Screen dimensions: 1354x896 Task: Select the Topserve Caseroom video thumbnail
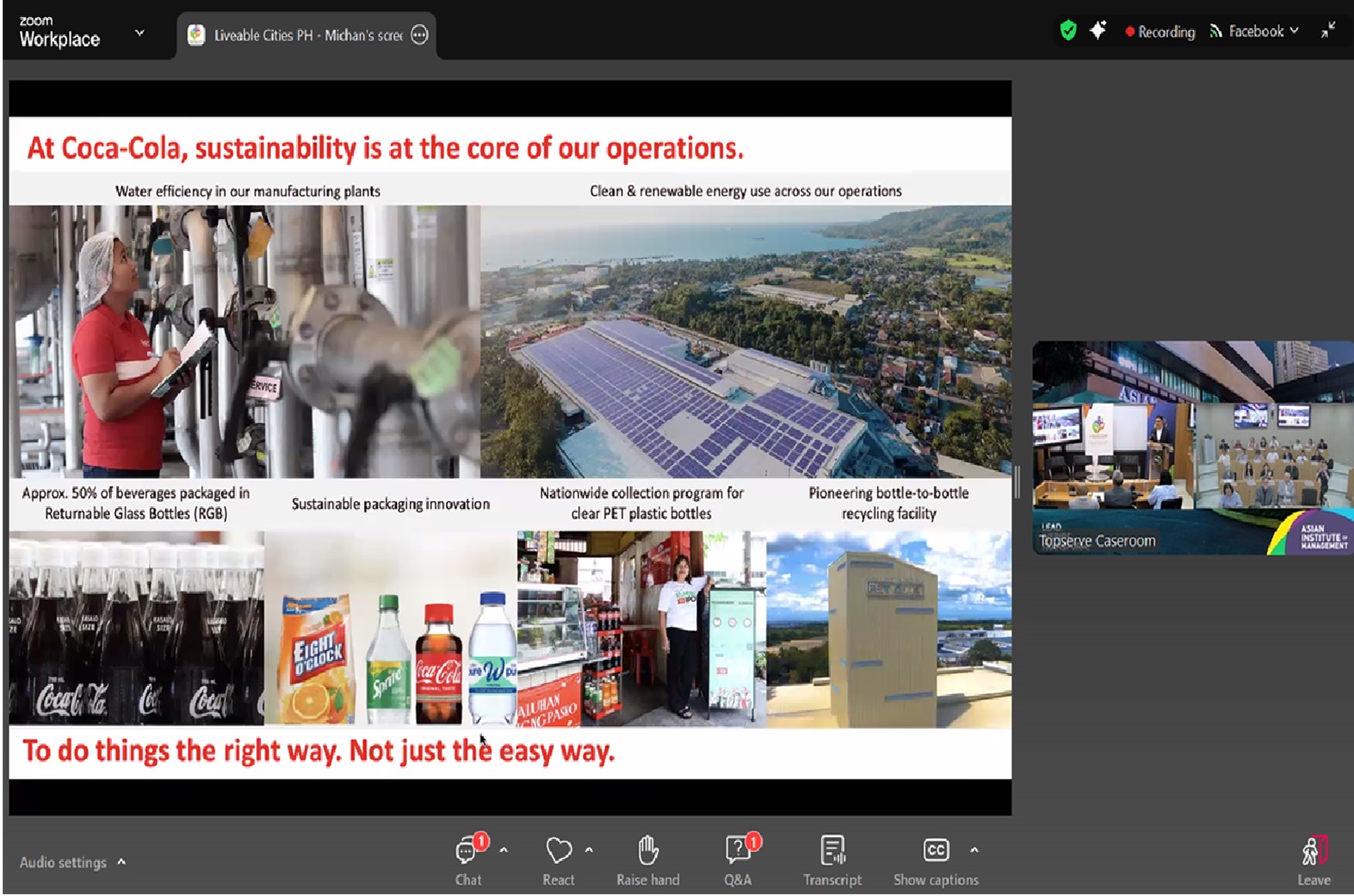click(x=1192, y=448)
